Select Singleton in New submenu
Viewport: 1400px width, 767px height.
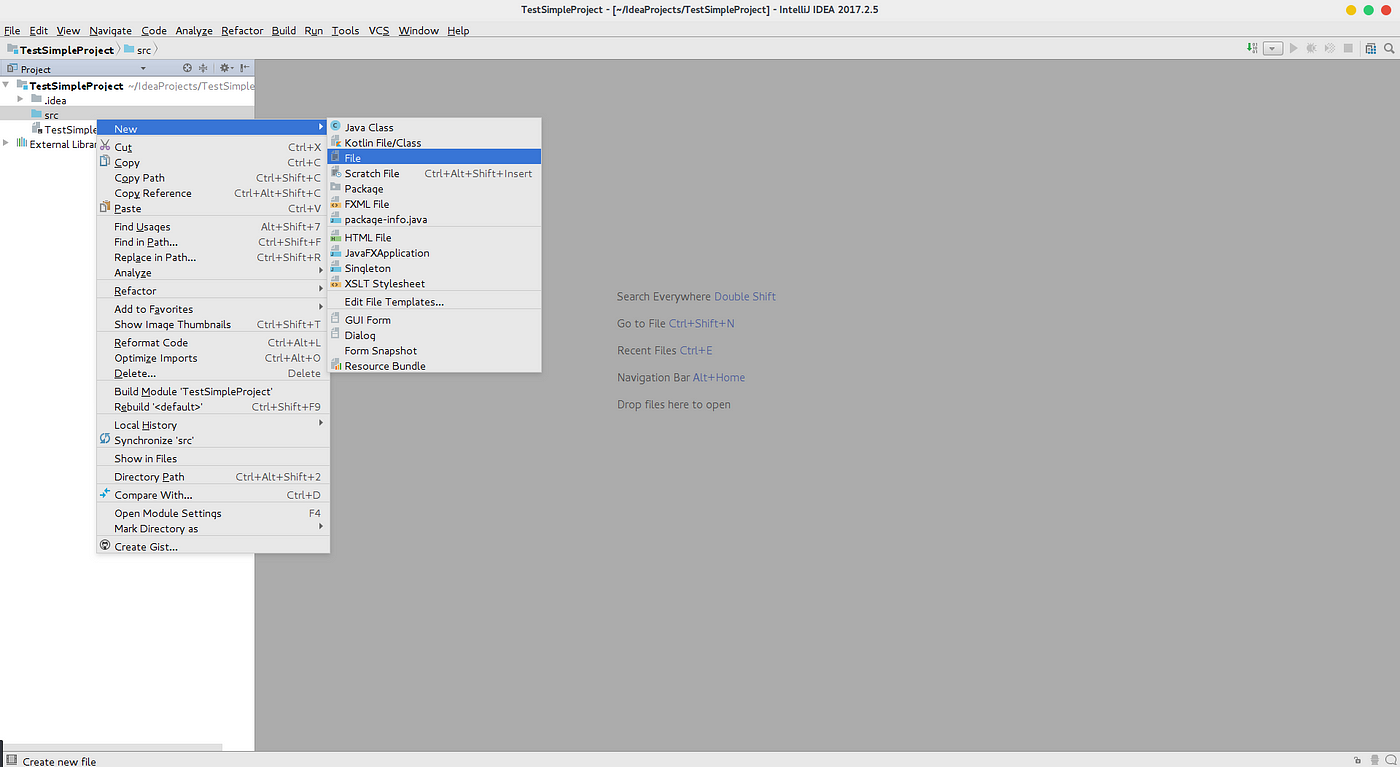(434, 268)
